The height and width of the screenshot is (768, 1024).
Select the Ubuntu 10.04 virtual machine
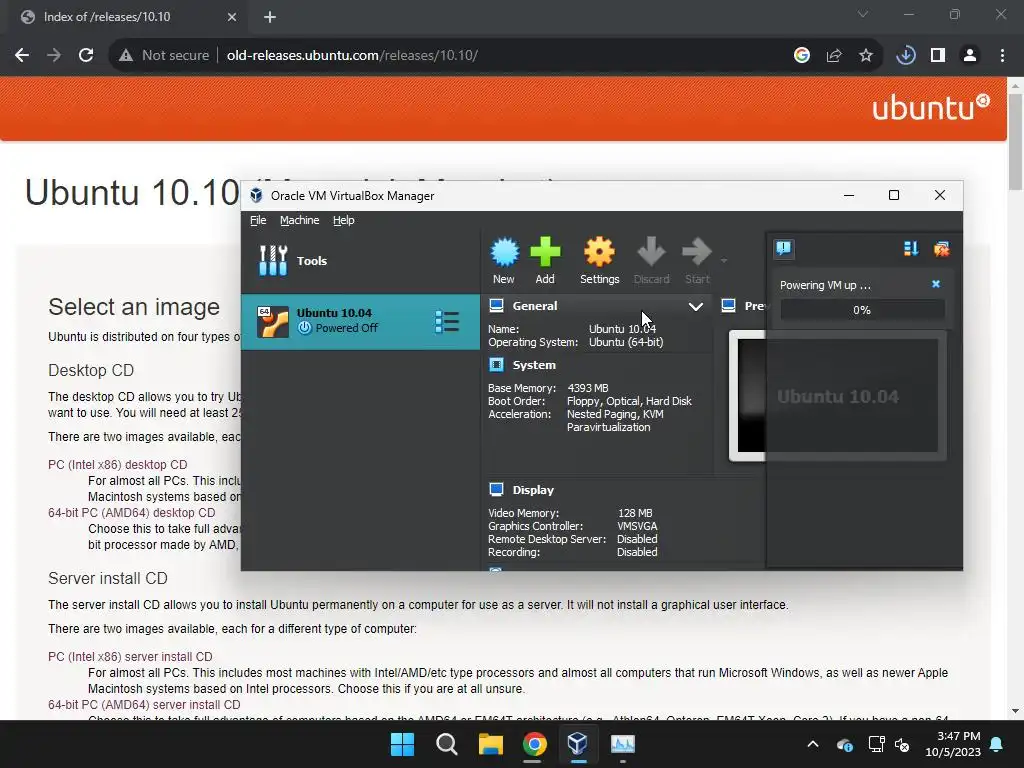pos(360,321)
